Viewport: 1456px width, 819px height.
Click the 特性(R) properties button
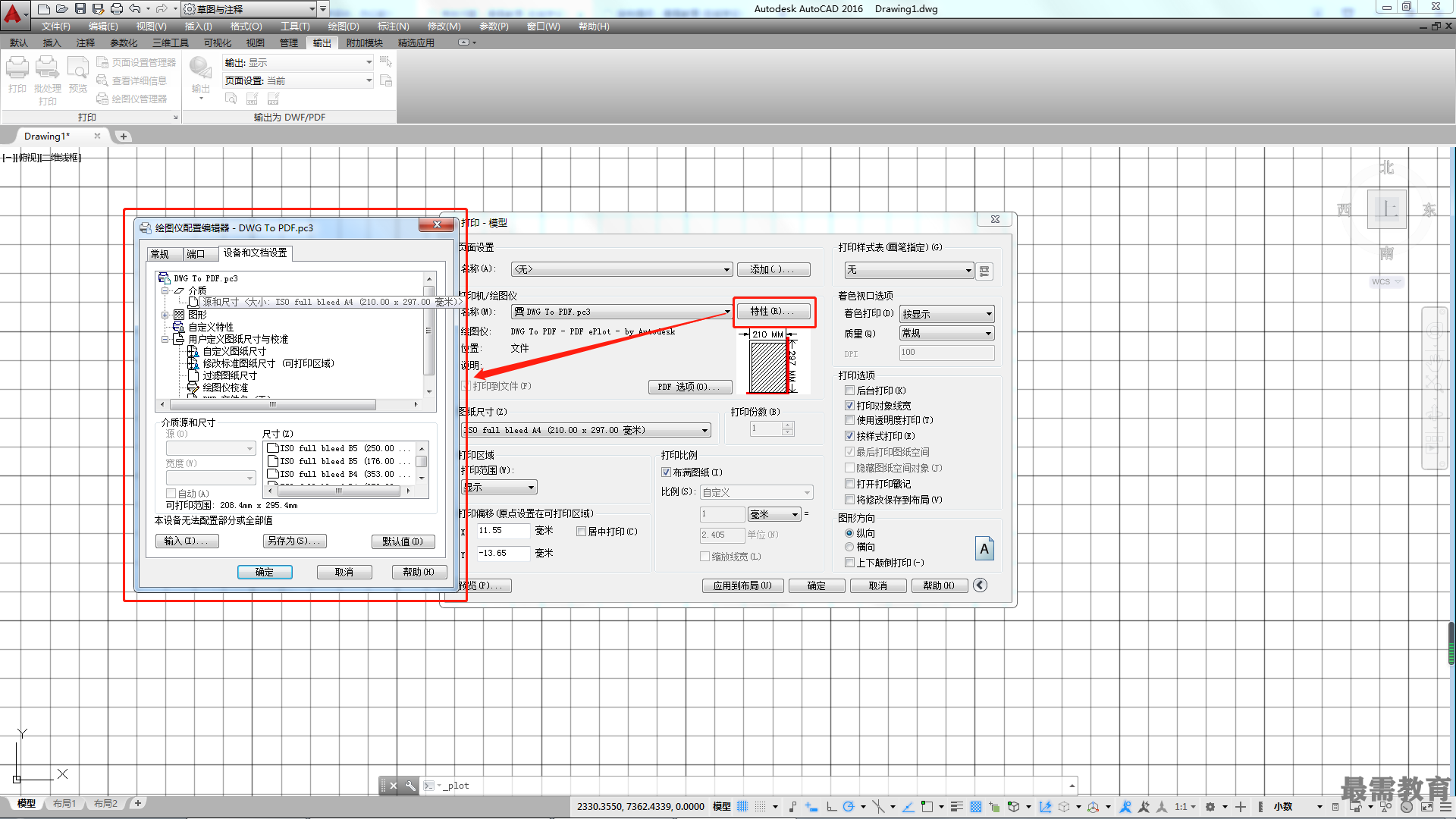point(773,312)
